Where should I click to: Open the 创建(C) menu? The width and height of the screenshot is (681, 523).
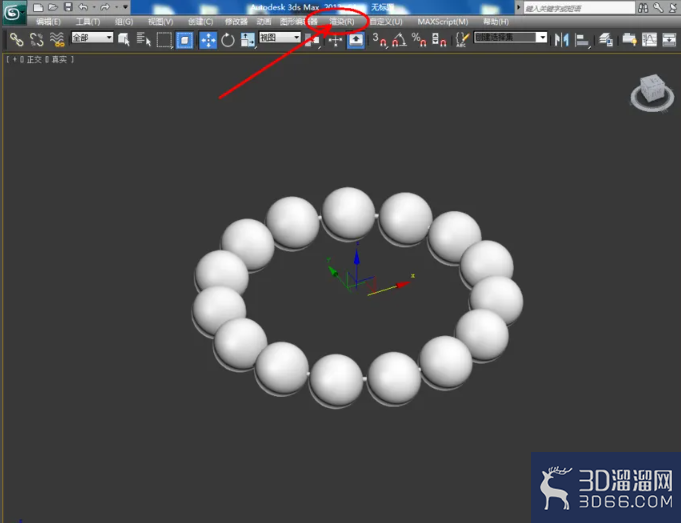pyautogui.click(x=200, y=22)
